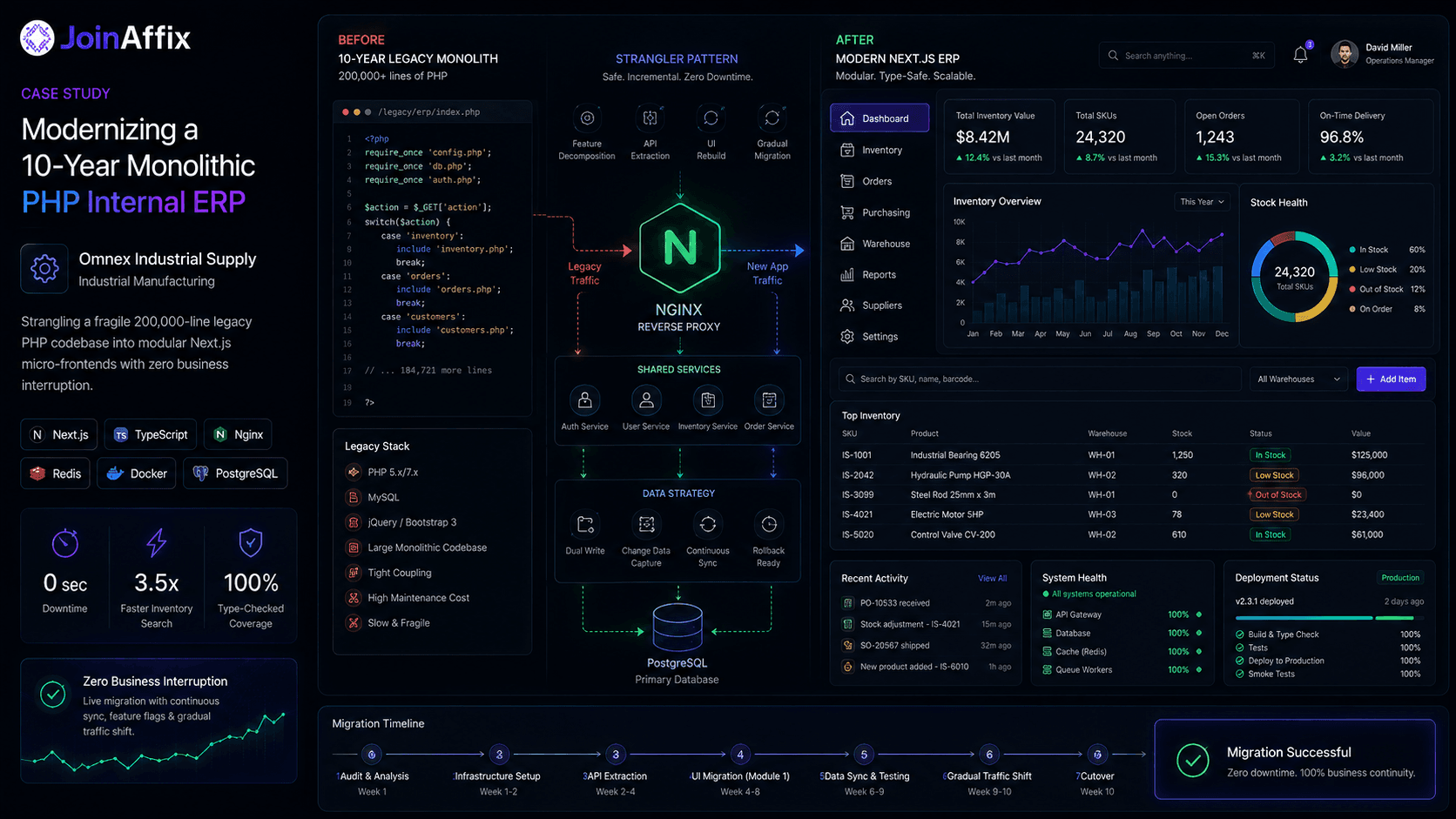Select Dashboard in the sidebar
The width and height of the screenshot is (1456, 819).
click(x=880, y=118)
